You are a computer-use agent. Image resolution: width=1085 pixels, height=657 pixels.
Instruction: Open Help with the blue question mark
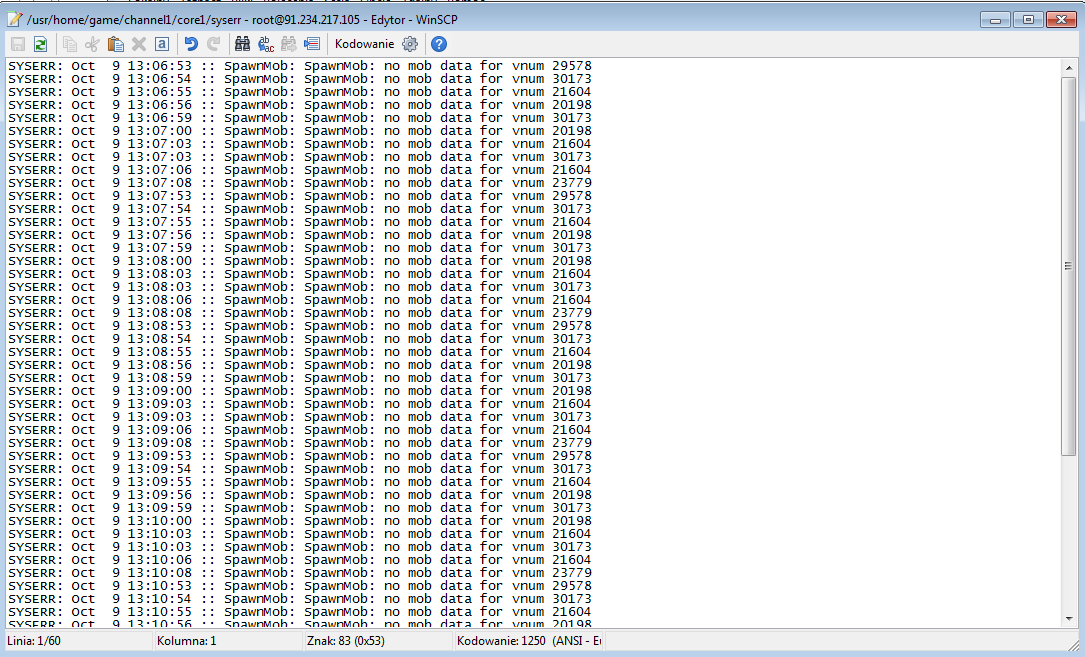439,44
